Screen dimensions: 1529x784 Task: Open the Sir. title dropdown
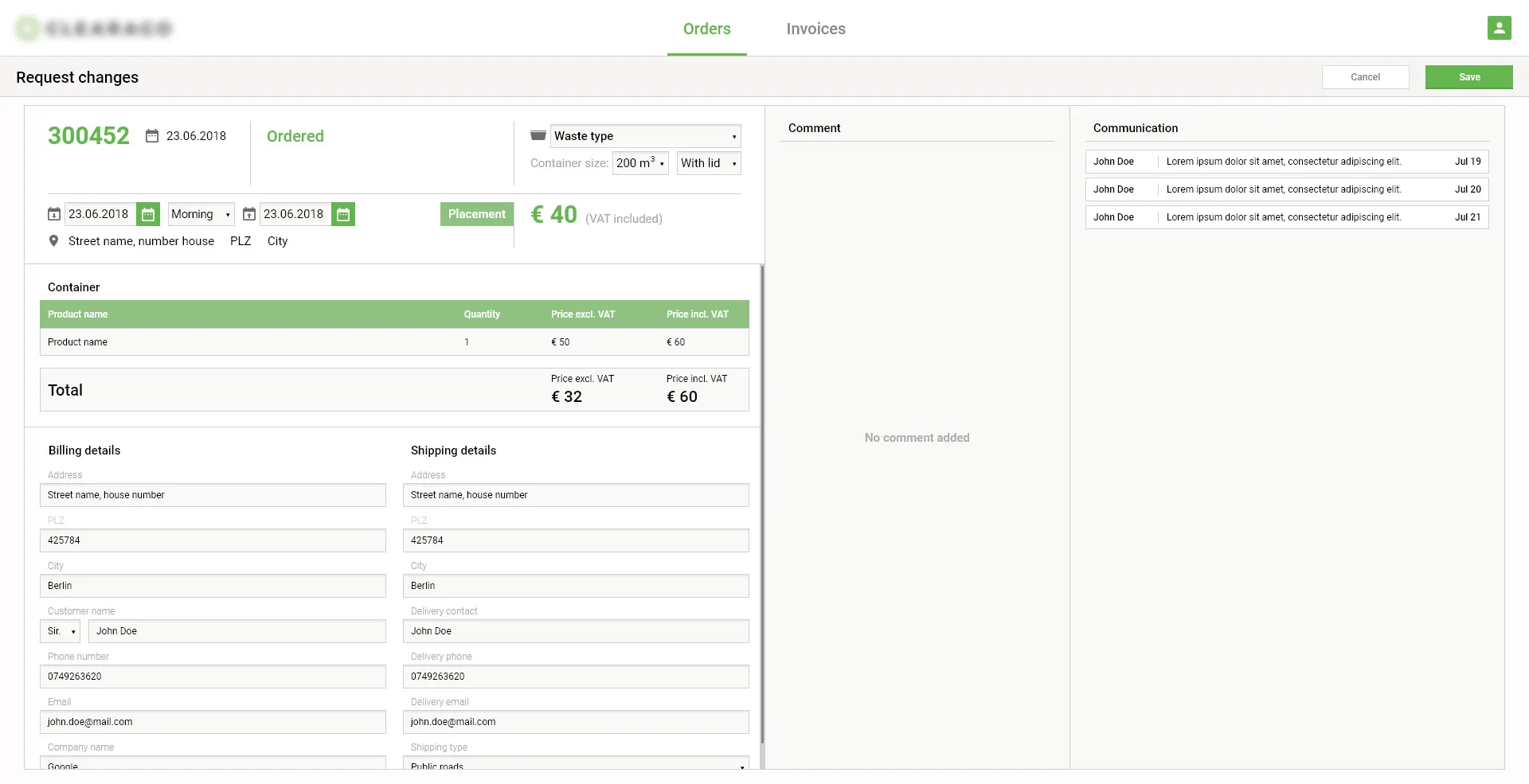pos(61,631)
